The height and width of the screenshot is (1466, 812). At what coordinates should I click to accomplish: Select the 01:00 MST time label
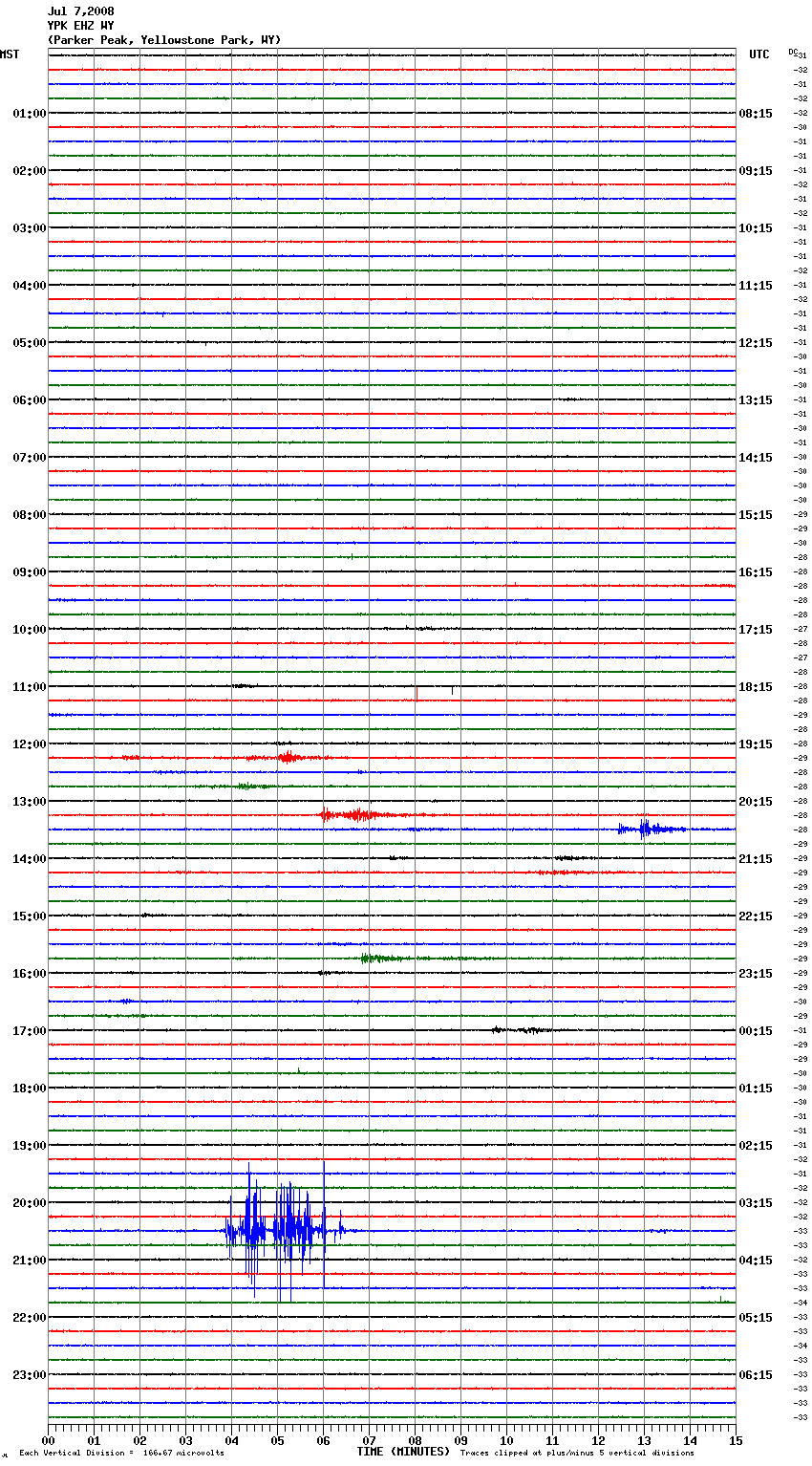(x=30, y=114)
